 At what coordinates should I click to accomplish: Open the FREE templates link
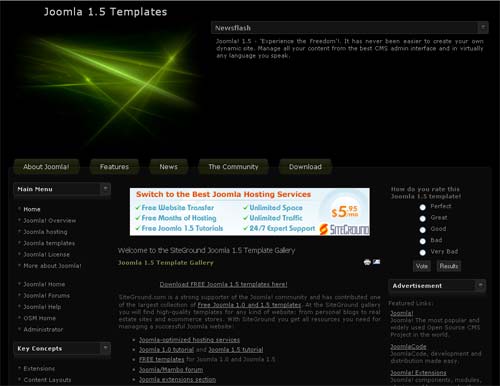click(162, 360)
